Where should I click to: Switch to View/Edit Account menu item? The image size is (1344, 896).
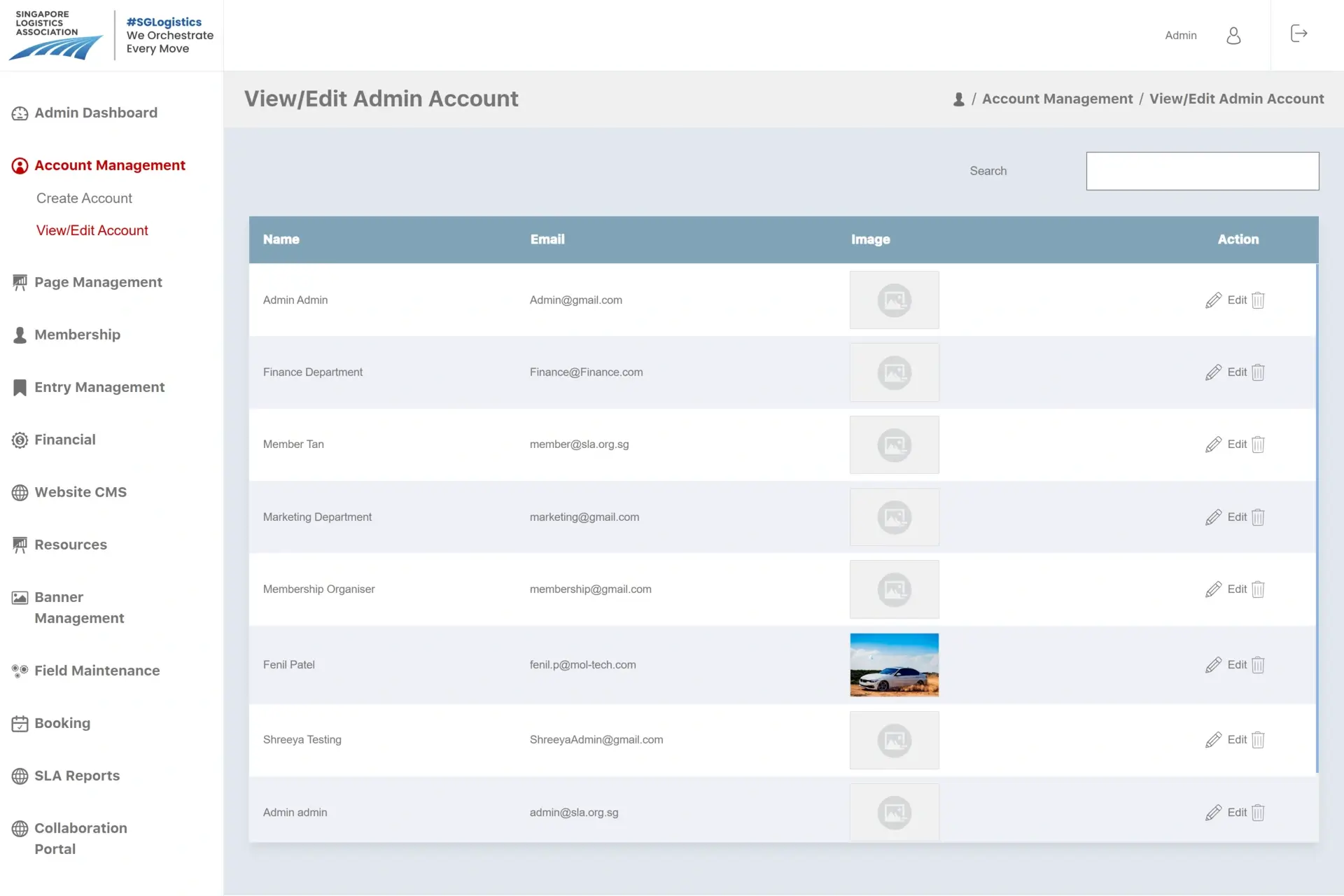pyautogui.click(x=92, y=230)
